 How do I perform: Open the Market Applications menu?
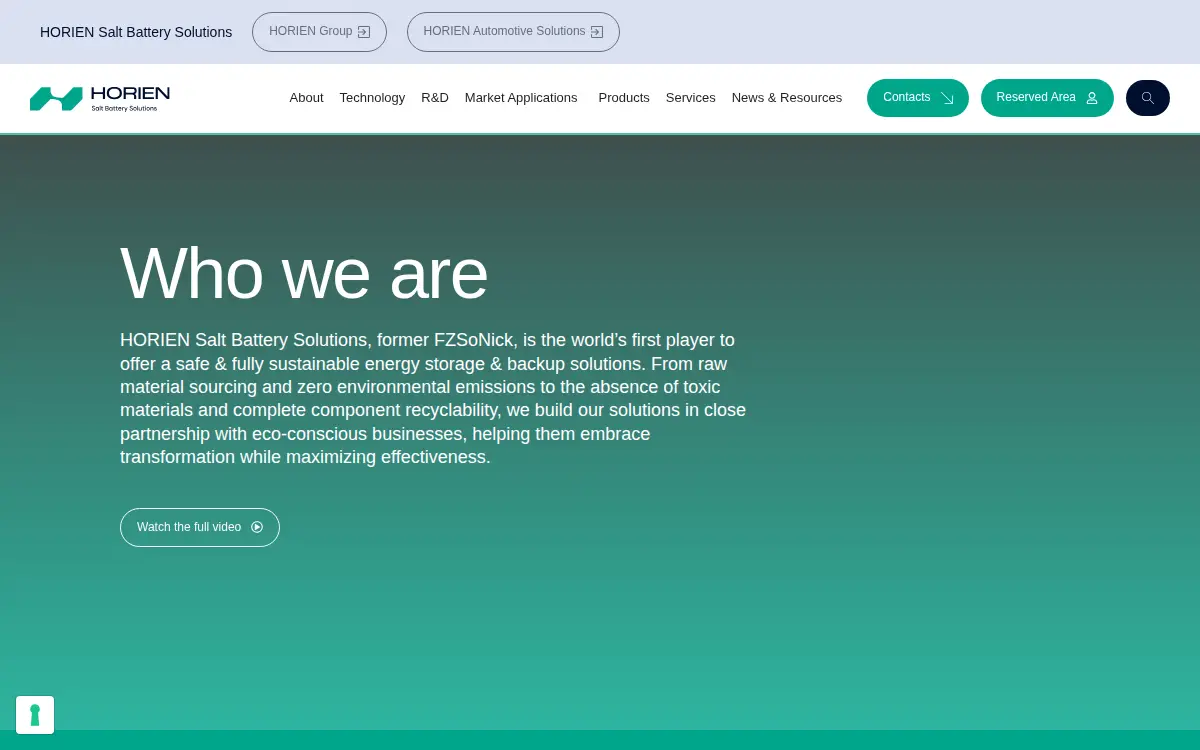(x=521, y=98)
